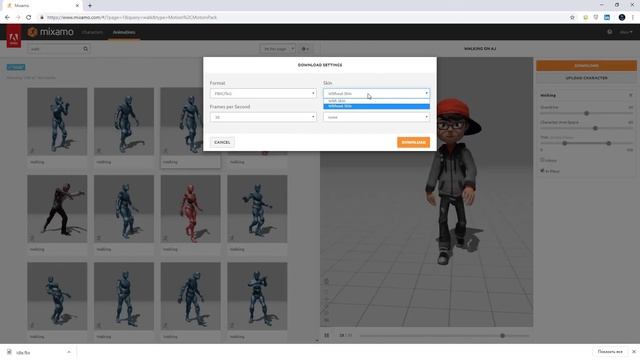Click the idle.fbx file icon in downloads bar
Viewport: 640px width, 360px height.
9,352
